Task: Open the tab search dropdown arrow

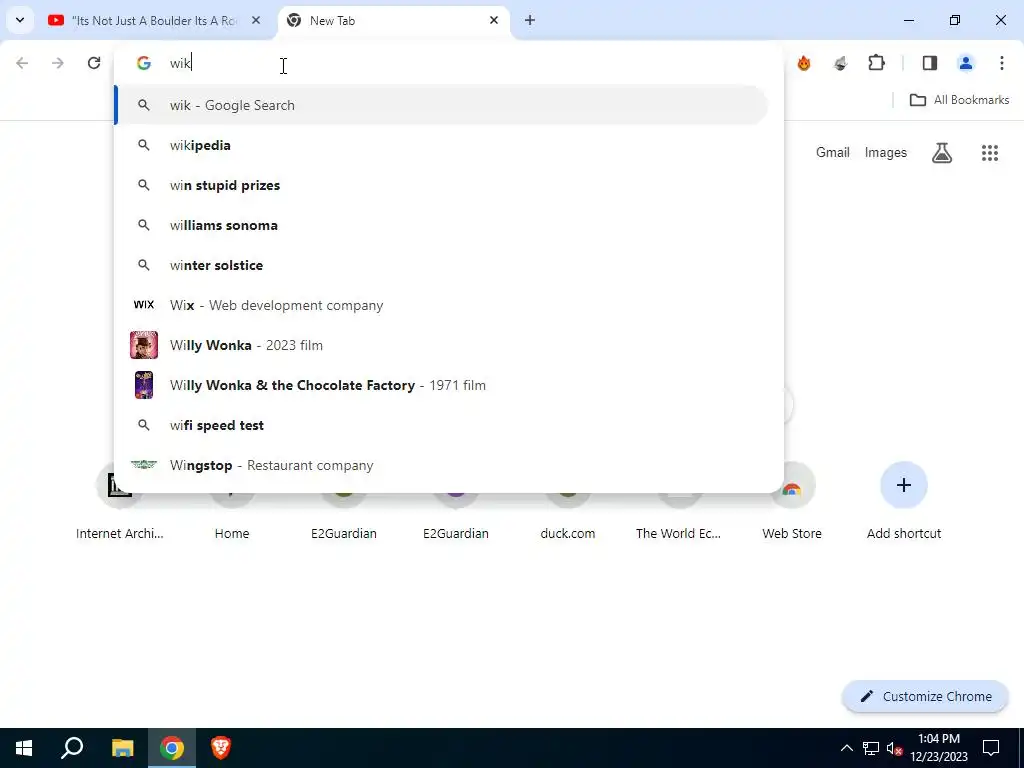Action: click(x=20, y=20)
